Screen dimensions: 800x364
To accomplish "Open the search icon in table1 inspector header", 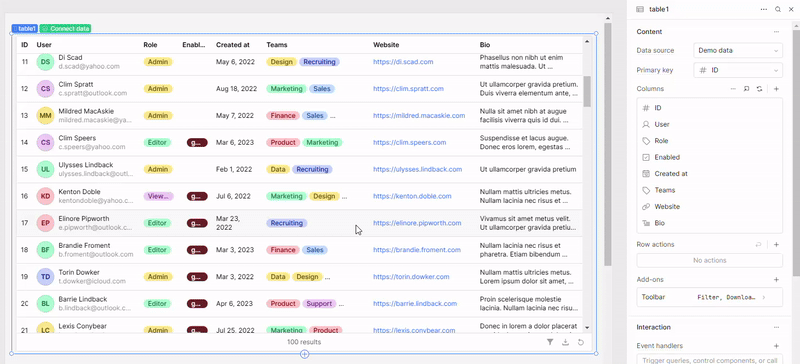I will [778, 9].
